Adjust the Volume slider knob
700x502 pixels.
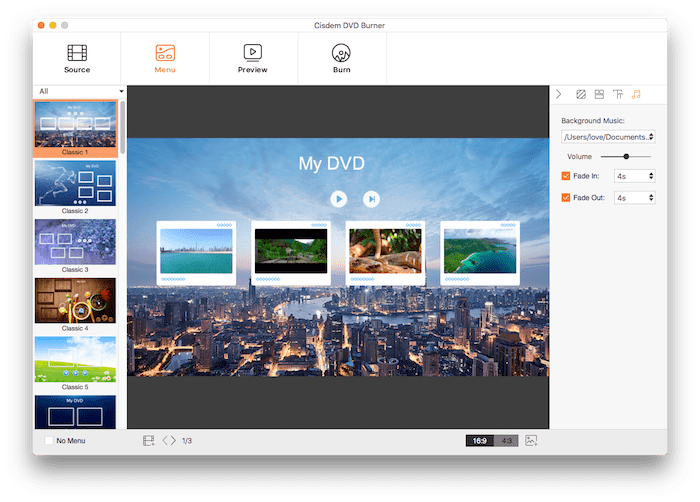(626, 156)
